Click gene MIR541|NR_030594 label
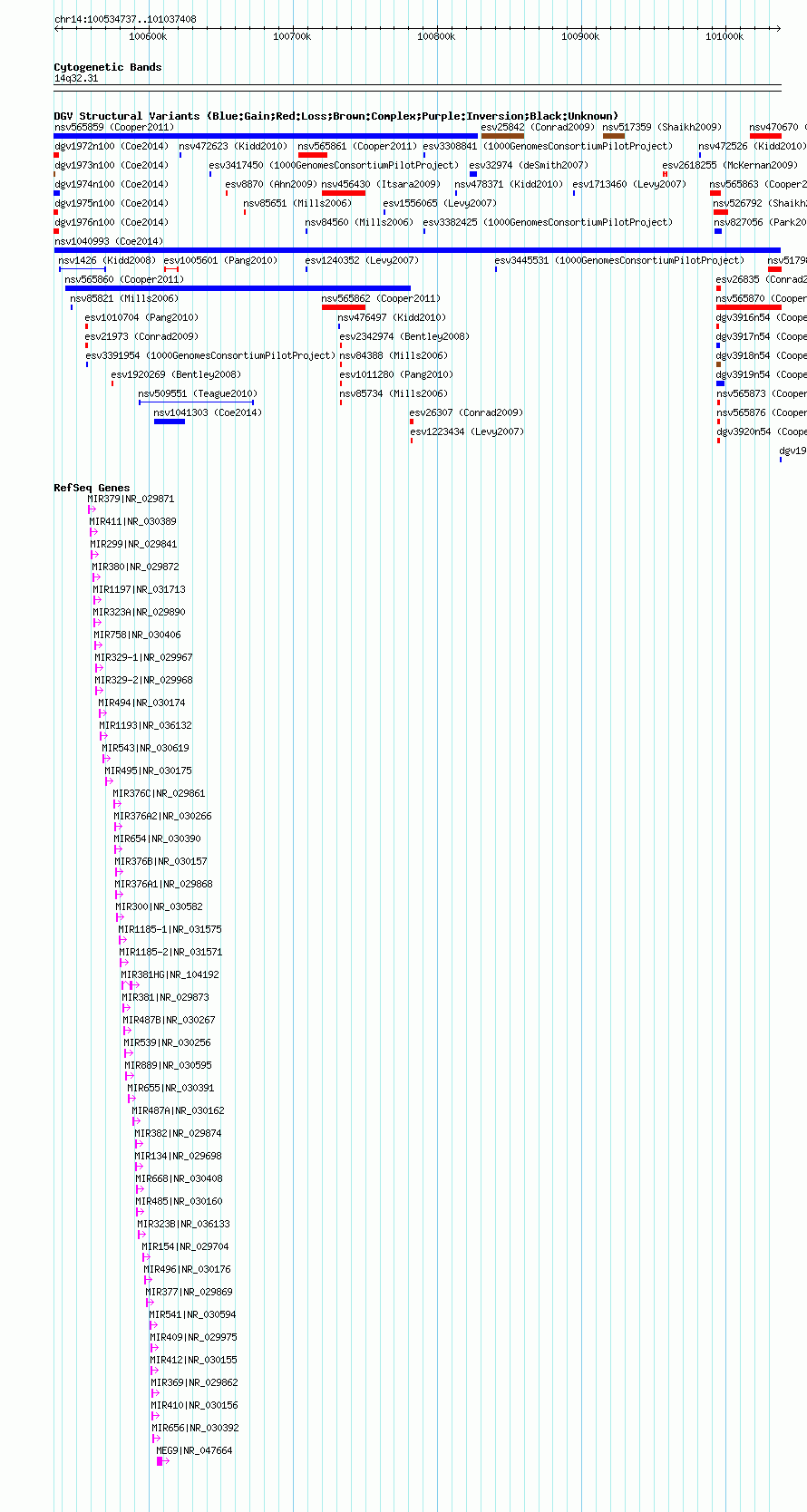807x1512 pixels. coord(192,1314)
